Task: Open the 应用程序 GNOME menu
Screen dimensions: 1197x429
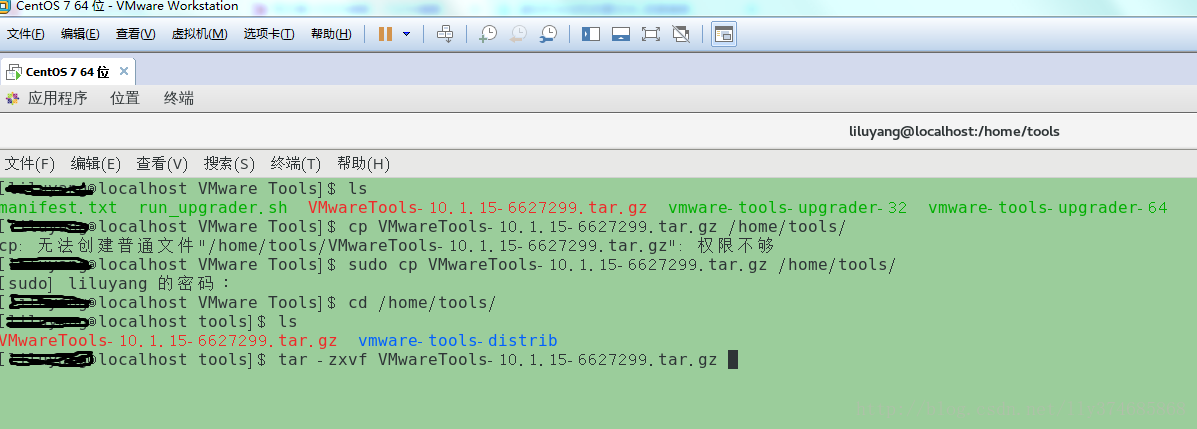Action: 58,98
